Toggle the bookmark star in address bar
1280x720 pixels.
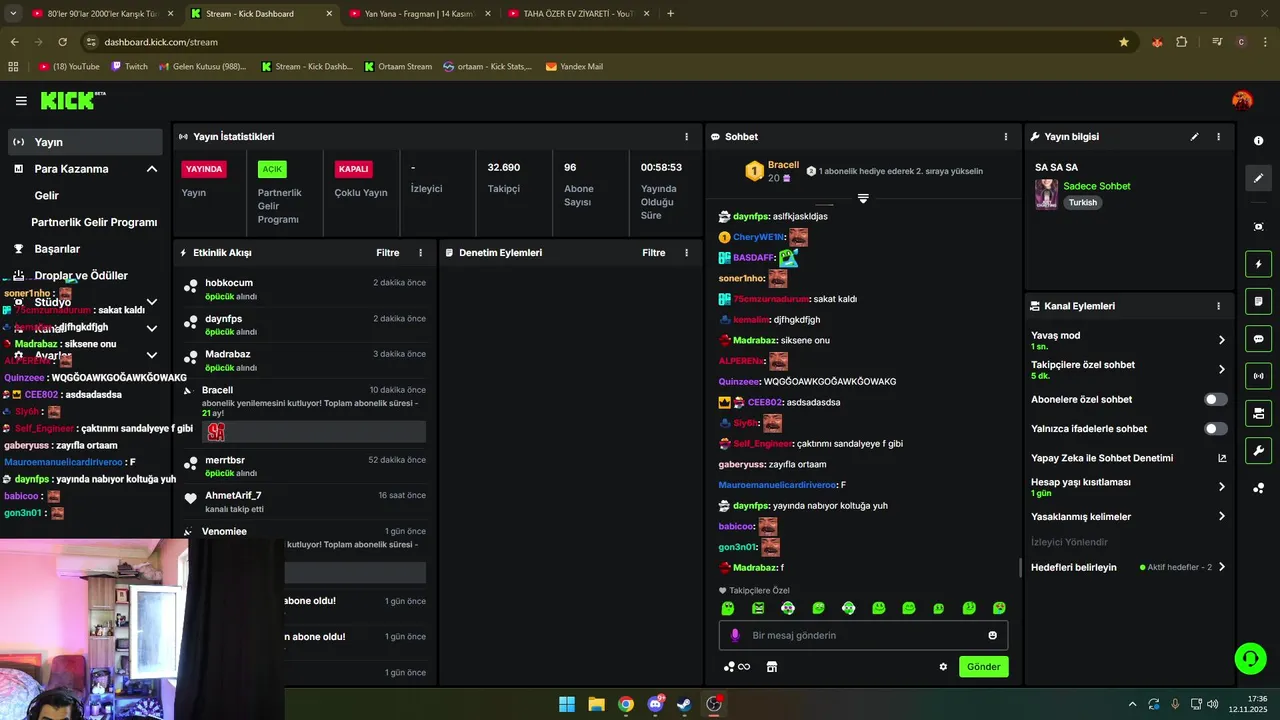coord(1124,42)
